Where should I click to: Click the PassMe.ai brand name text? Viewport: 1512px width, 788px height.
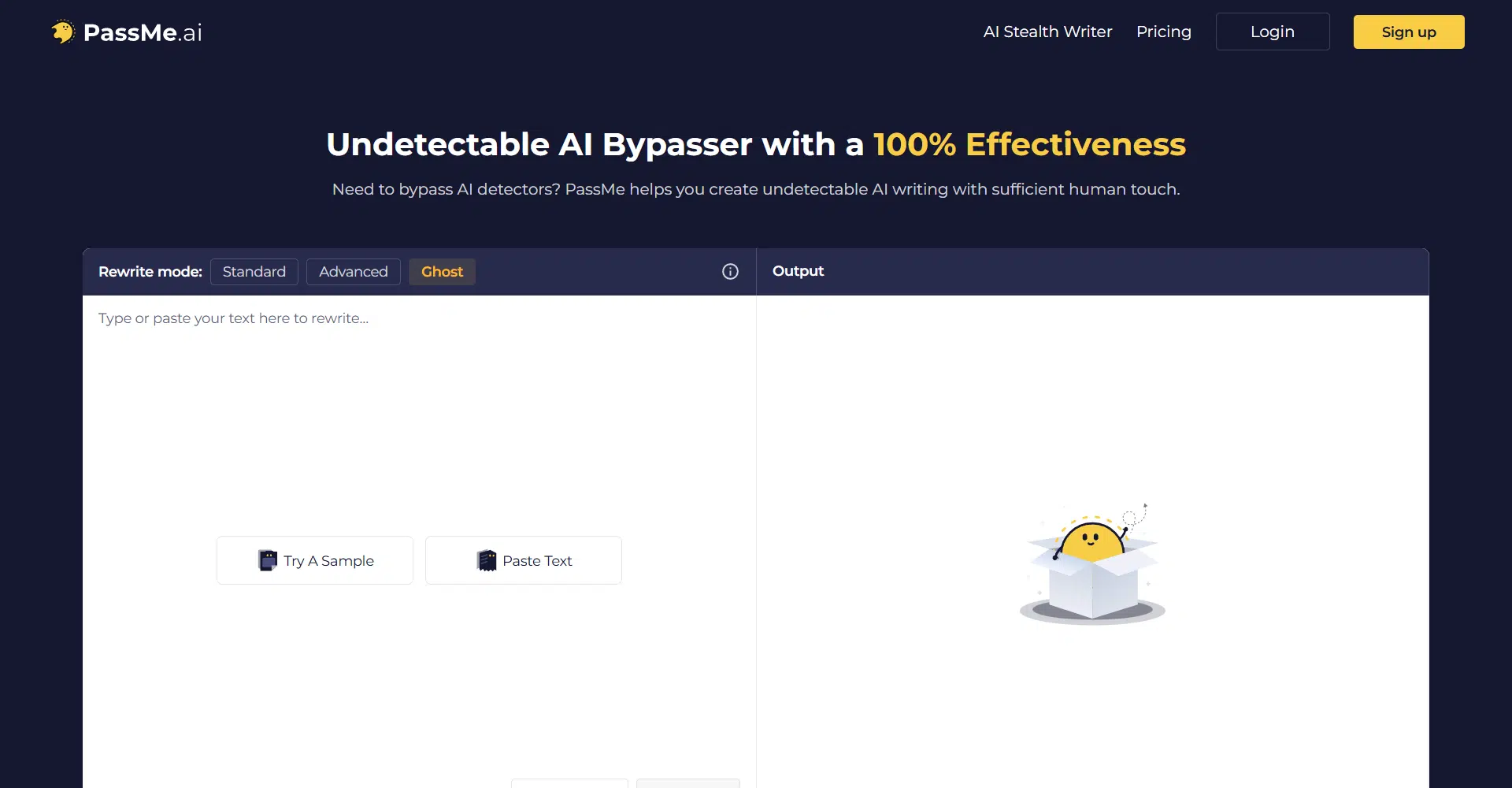(x=143, y=32)
